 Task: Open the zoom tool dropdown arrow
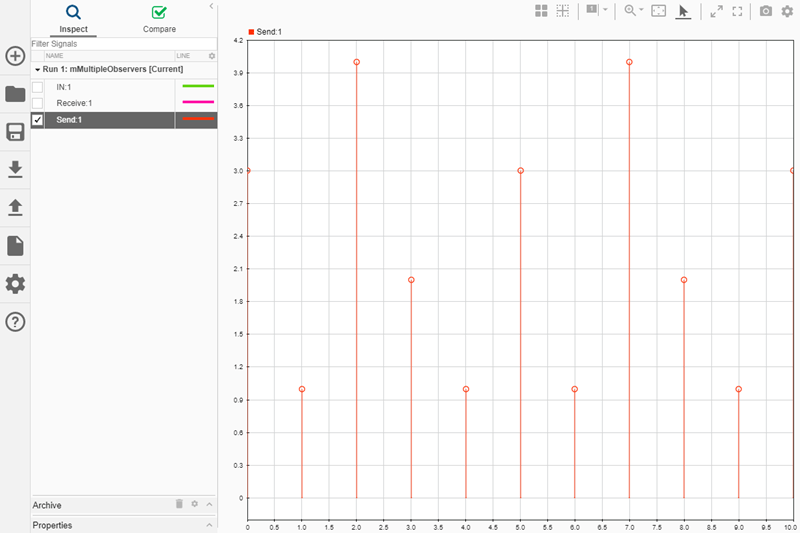641,10
